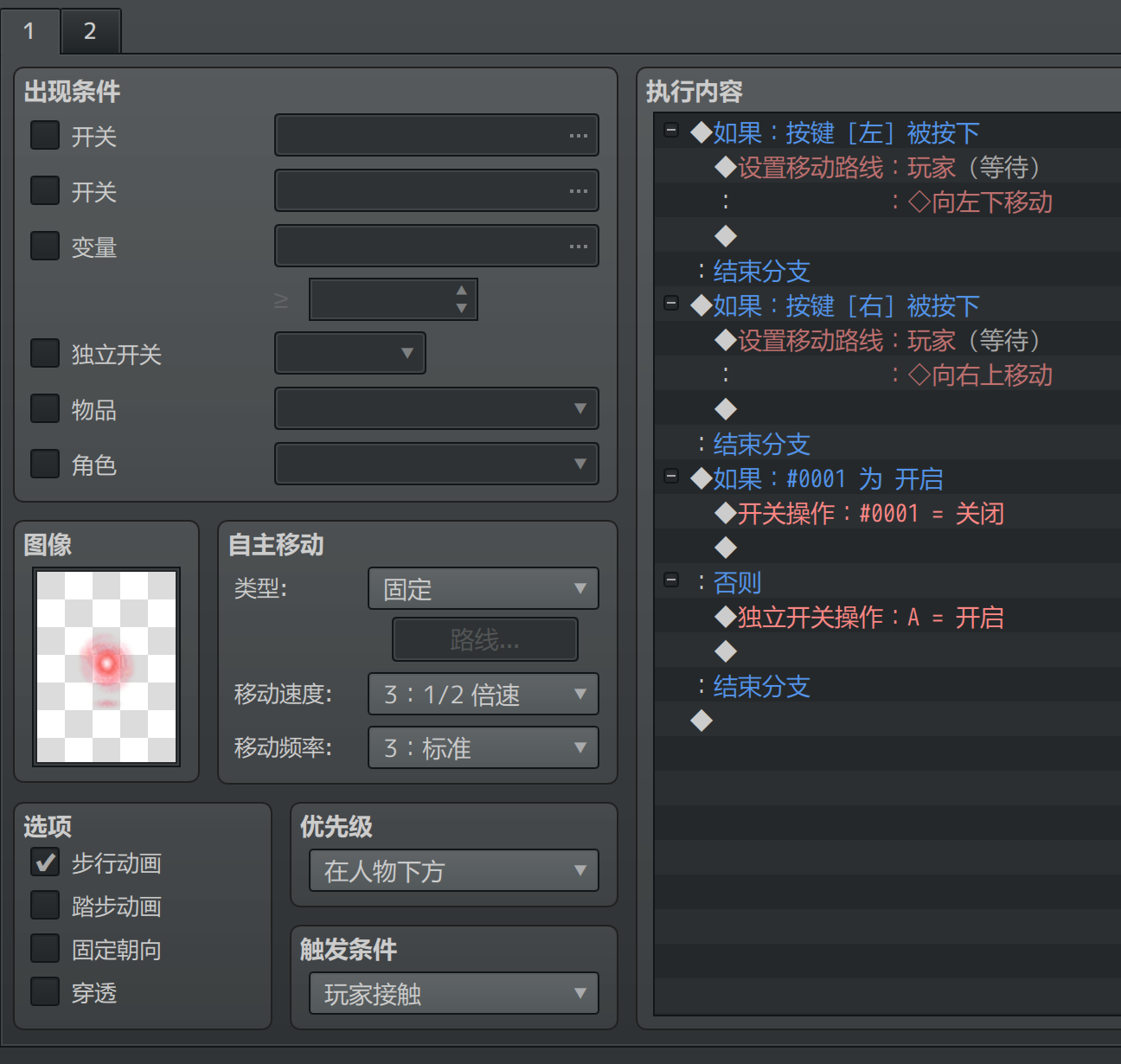The width and height of the screenshot is (1121, 1064).
Task: Enable the 固定朝向 option
Action: click(45, 948)
